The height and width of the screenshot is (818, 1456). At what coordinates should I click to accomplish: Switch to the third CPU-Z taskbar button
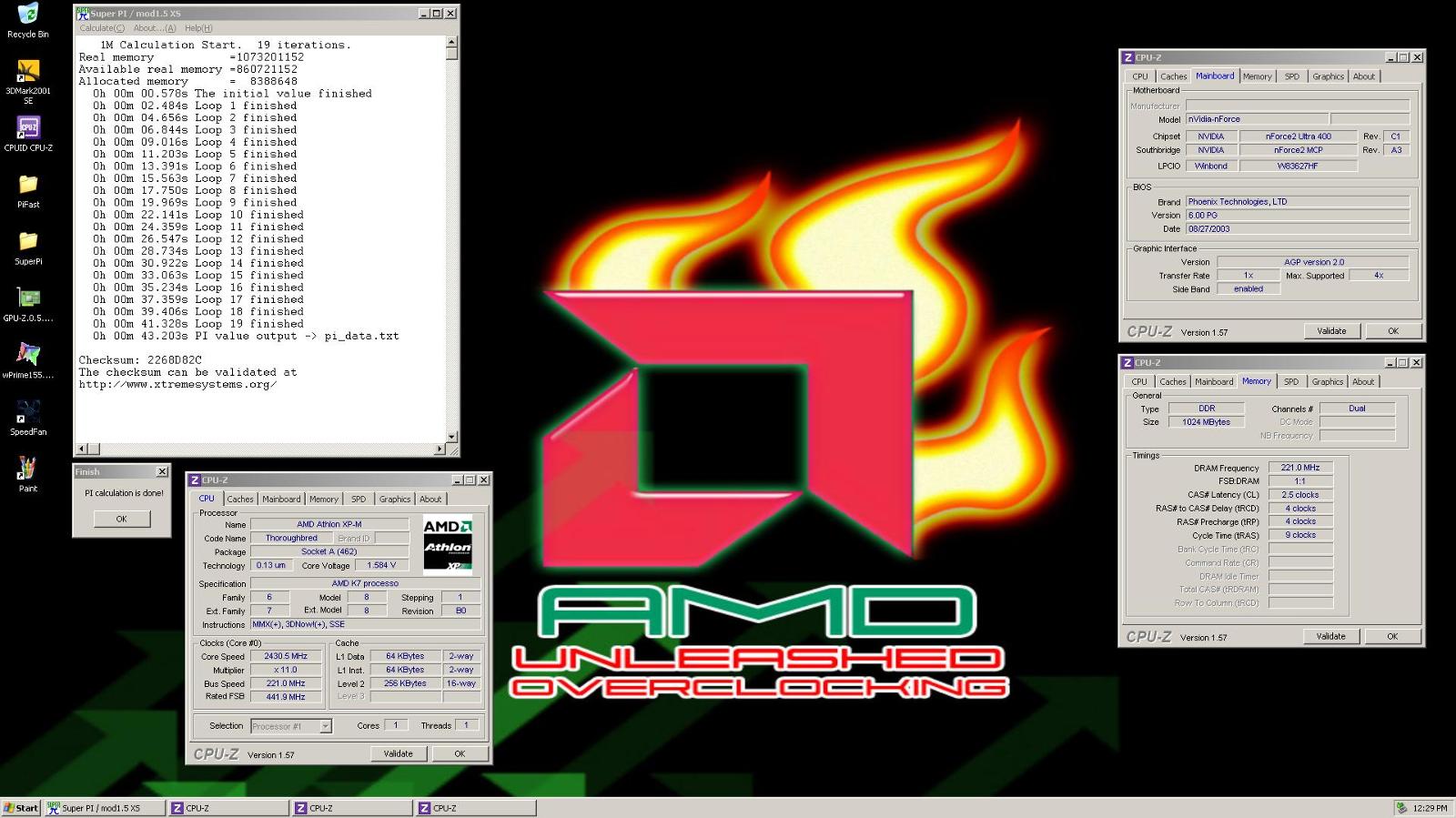point(476,808)
